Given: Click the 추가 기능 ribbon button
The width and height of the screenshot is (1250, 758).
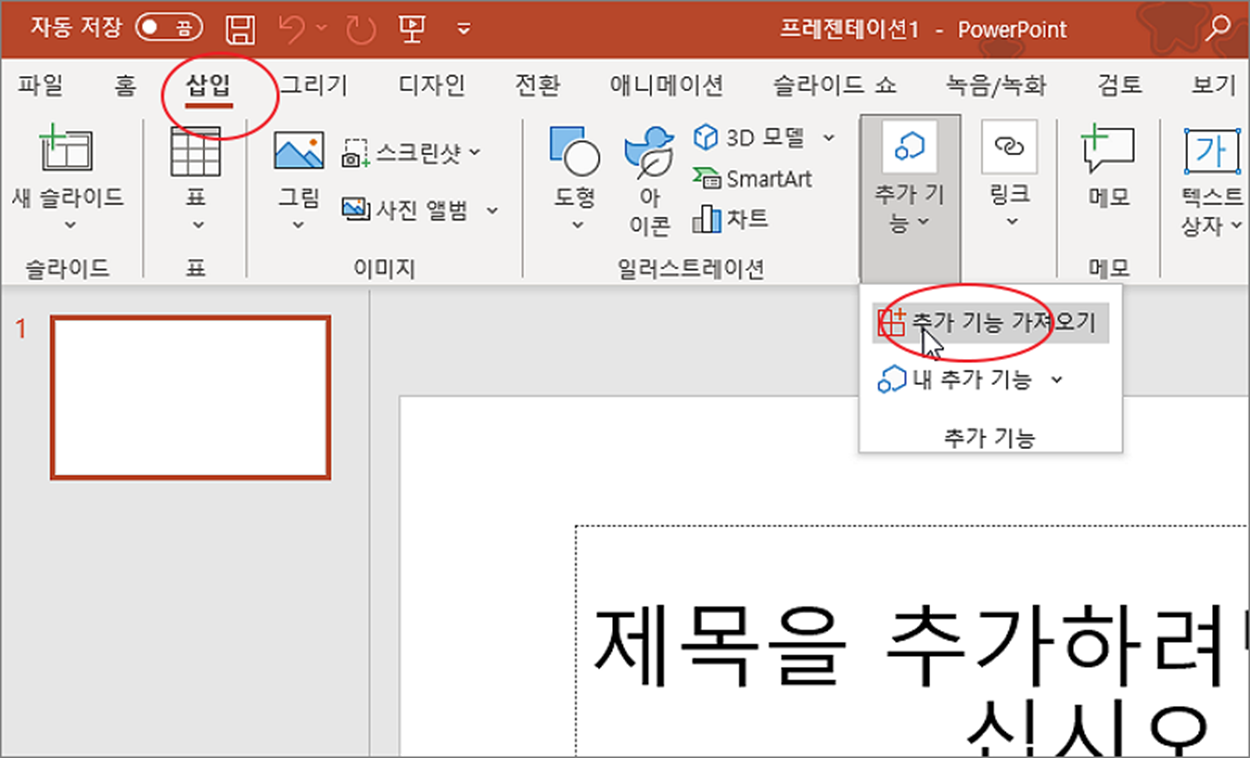Looking at the screenshot, I should [x=909, y=197].
